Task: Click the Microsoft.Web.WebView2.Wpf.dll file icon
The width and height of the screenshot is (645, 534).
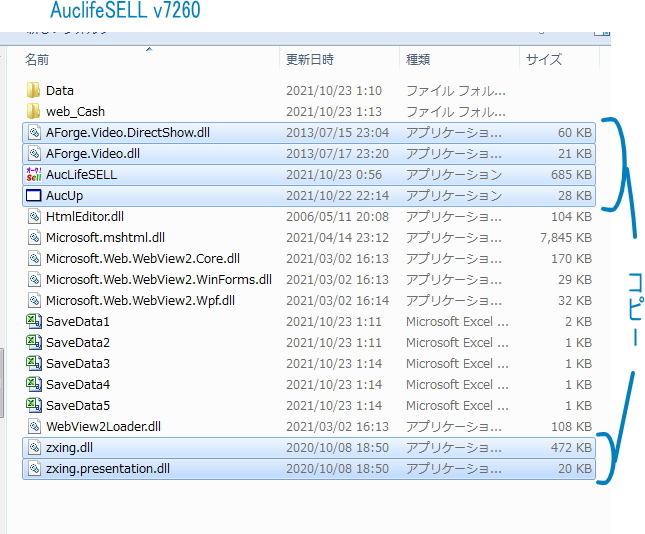Action: click(x=34, y=300)
